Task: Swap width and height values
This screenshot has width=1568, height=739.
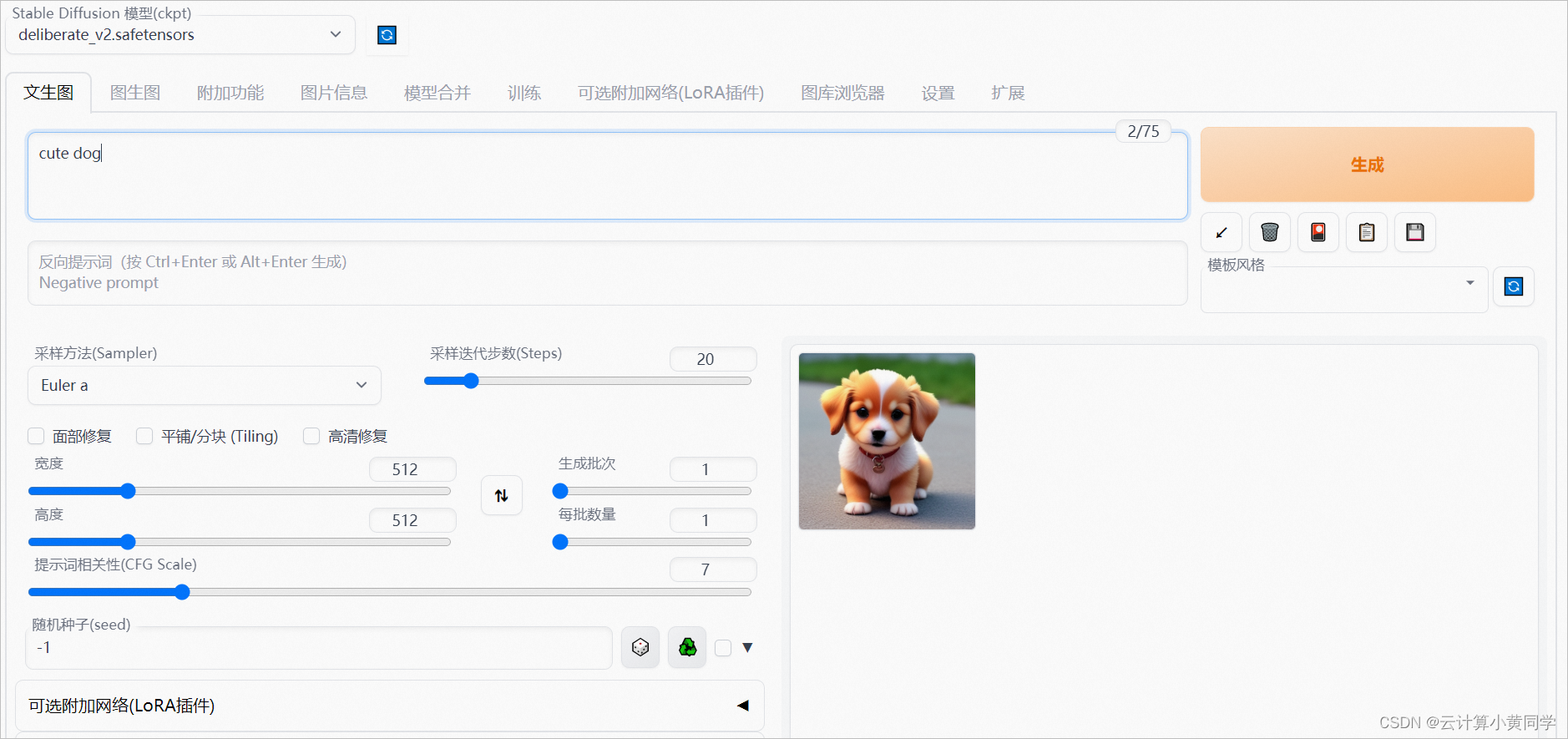Action: click(x=502, y=495)
